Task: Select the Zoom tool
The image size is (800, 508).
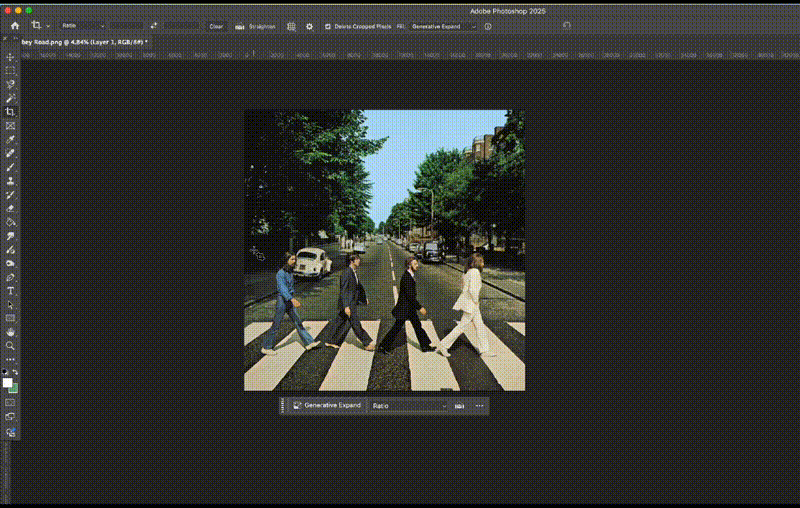Action: point(11,346)
